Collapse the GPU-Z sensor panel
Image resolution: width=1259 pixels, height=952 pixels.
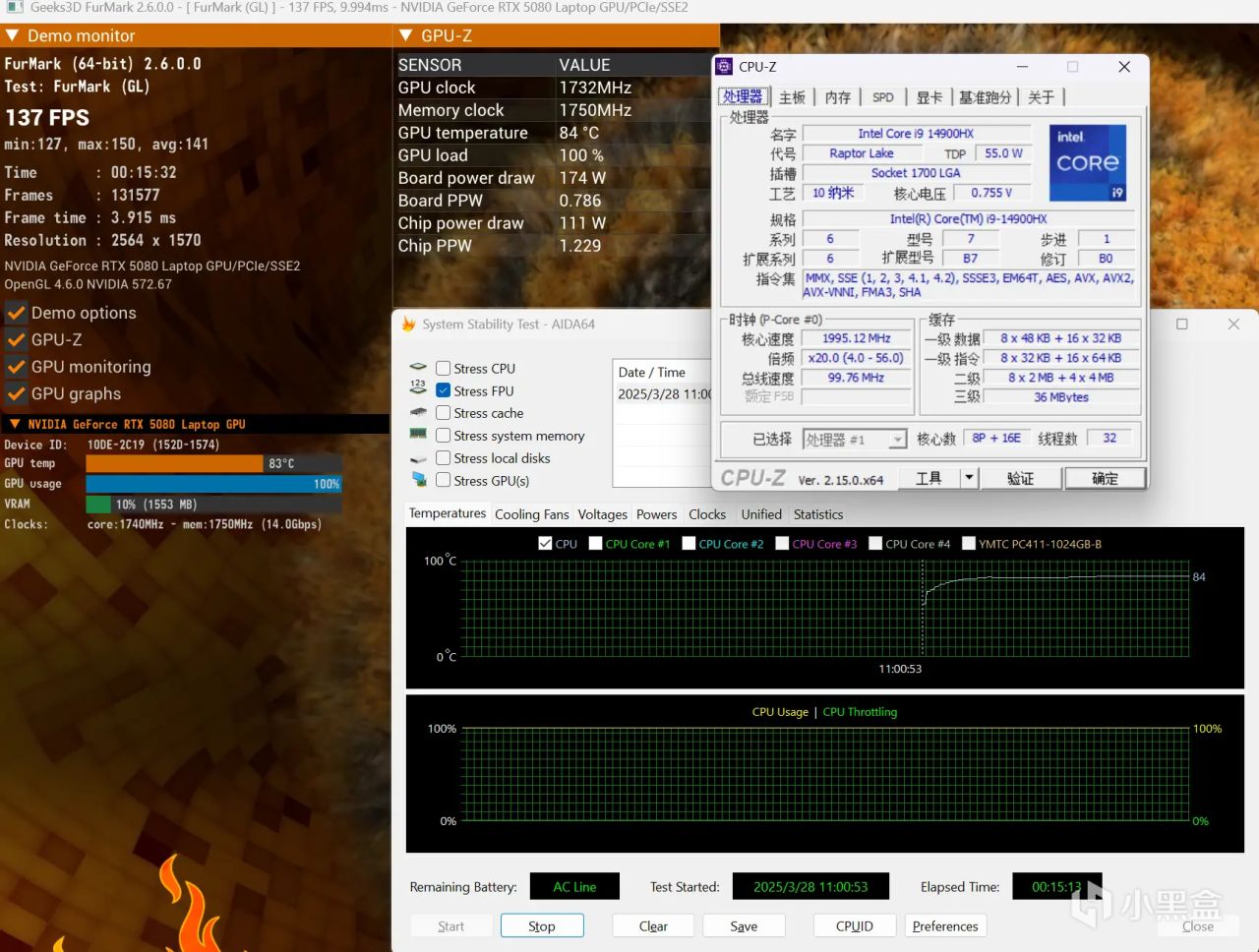point(405,36)
